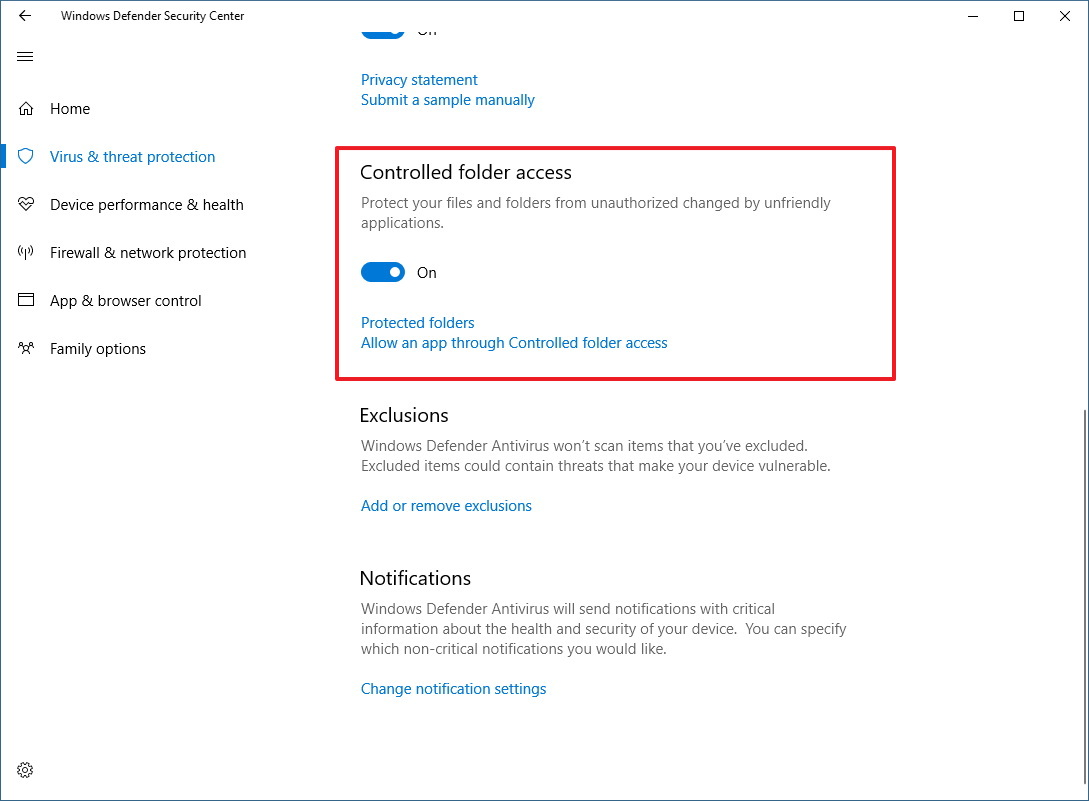Click the Notifications heading
Image resolution: width=1089 pixels, height=801 pixels.
tap(415, 578)
